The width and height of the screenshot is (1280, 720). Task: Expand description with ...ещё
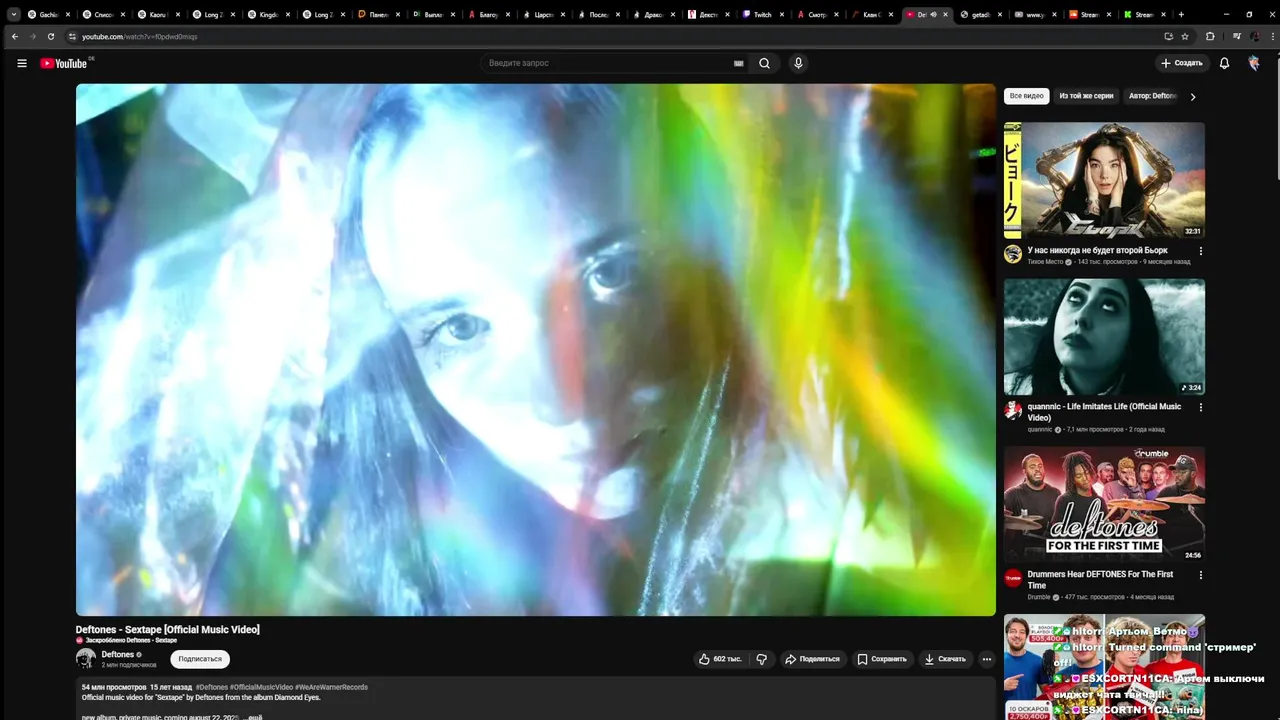[x=254, y=717]
